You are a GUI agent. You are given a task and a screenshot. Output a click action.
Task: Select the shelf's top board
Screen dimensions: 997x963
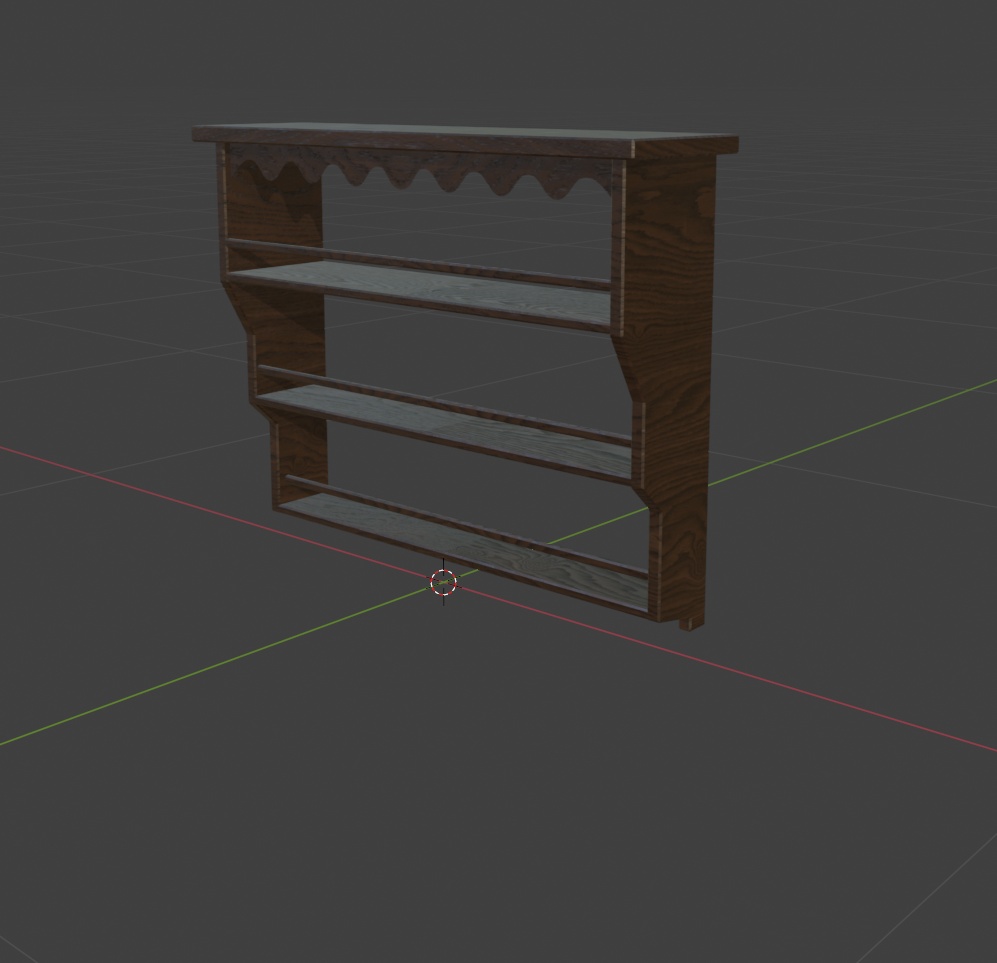(465, 140)
